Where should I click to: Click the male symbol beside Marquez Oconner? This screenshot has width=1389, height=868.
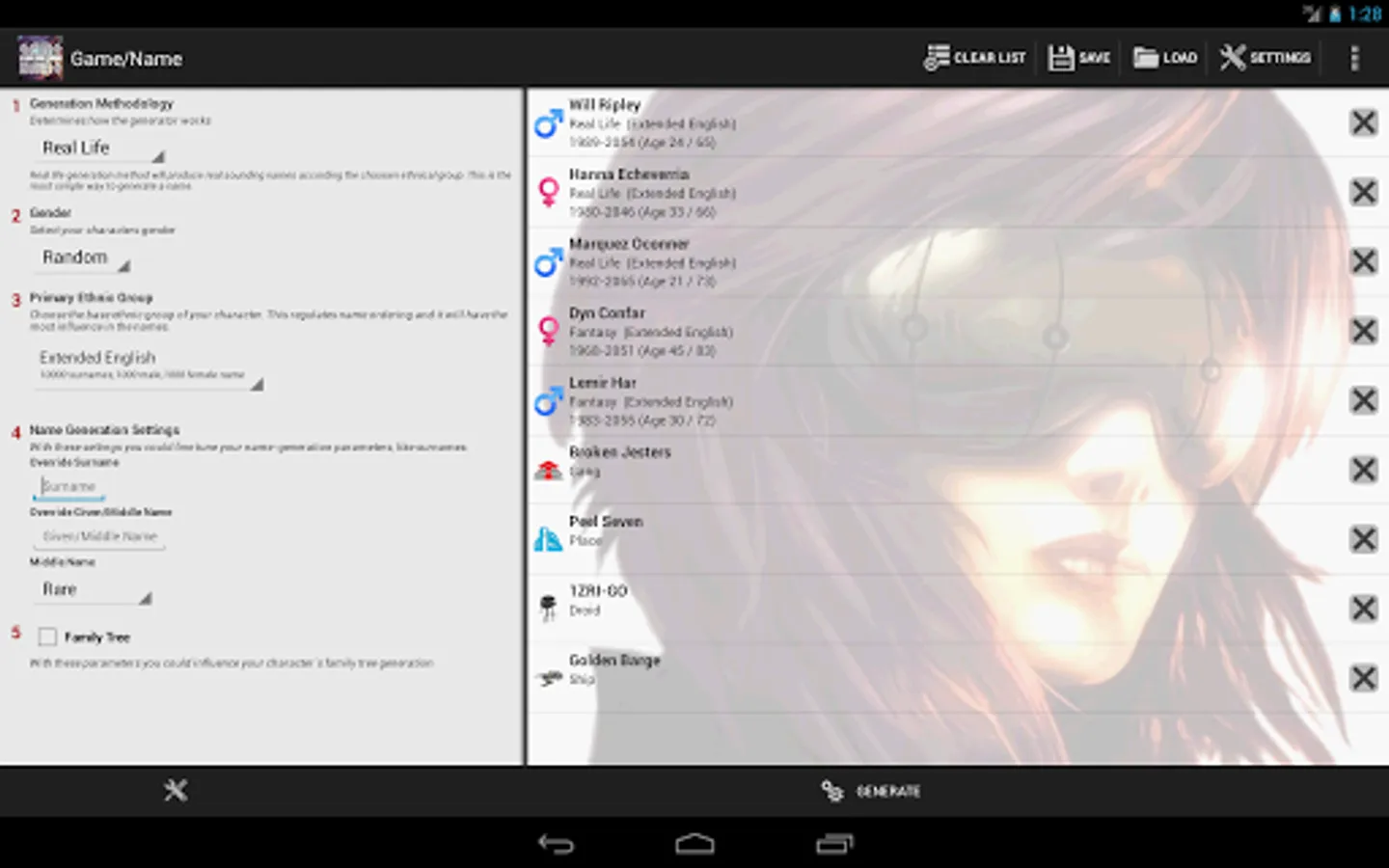549,261
